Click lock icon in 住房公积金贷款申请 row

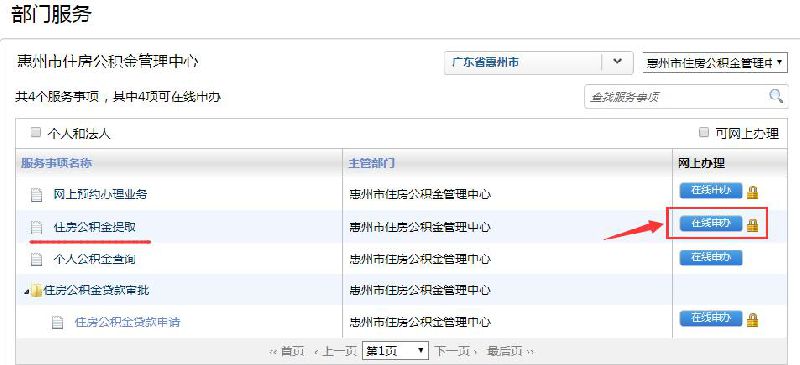coord(753,320)
